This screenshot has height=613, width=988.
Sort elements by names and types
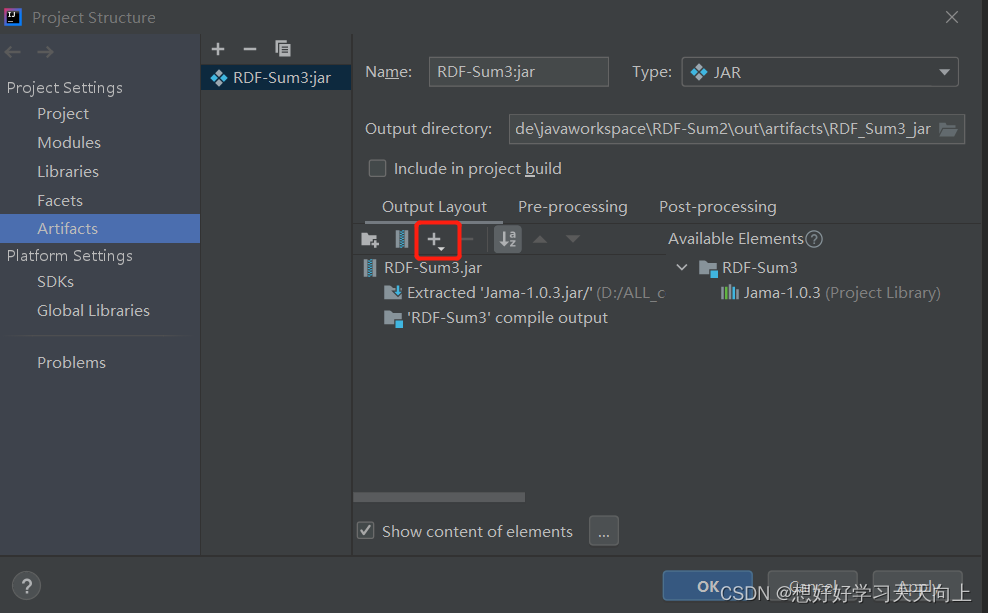[508, 239]
